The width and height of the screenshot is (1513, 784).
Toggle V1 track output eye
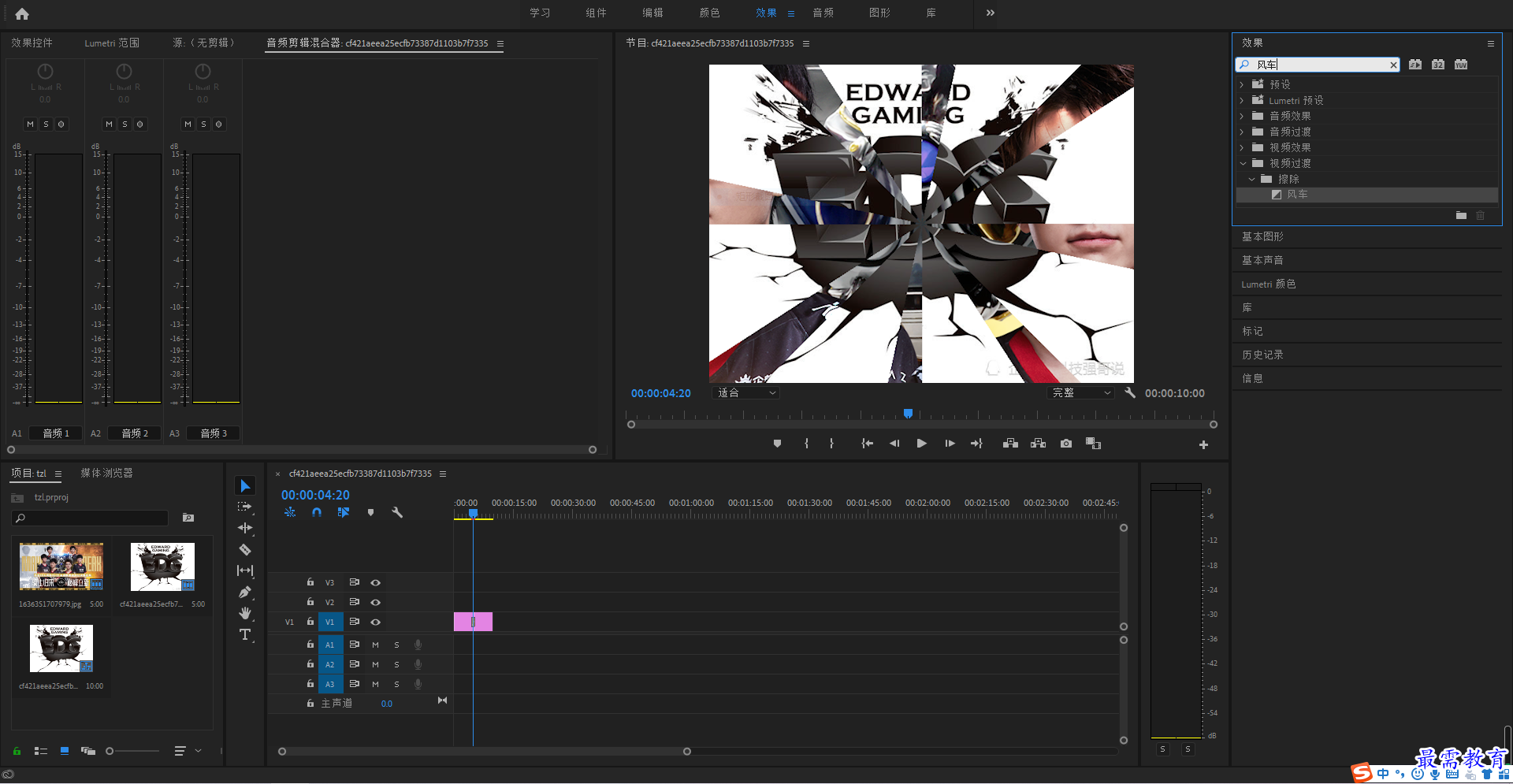click(x=376, y=622)
